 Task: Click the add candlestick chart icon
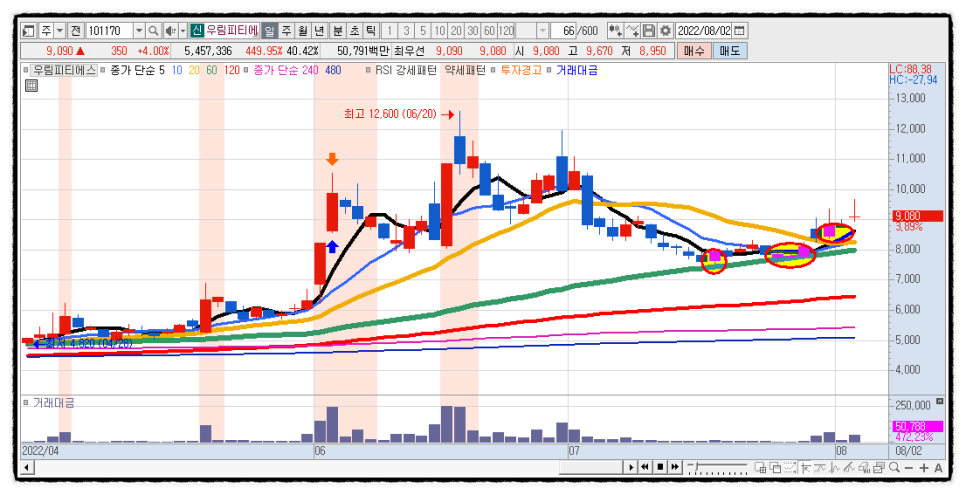(615, 30)
